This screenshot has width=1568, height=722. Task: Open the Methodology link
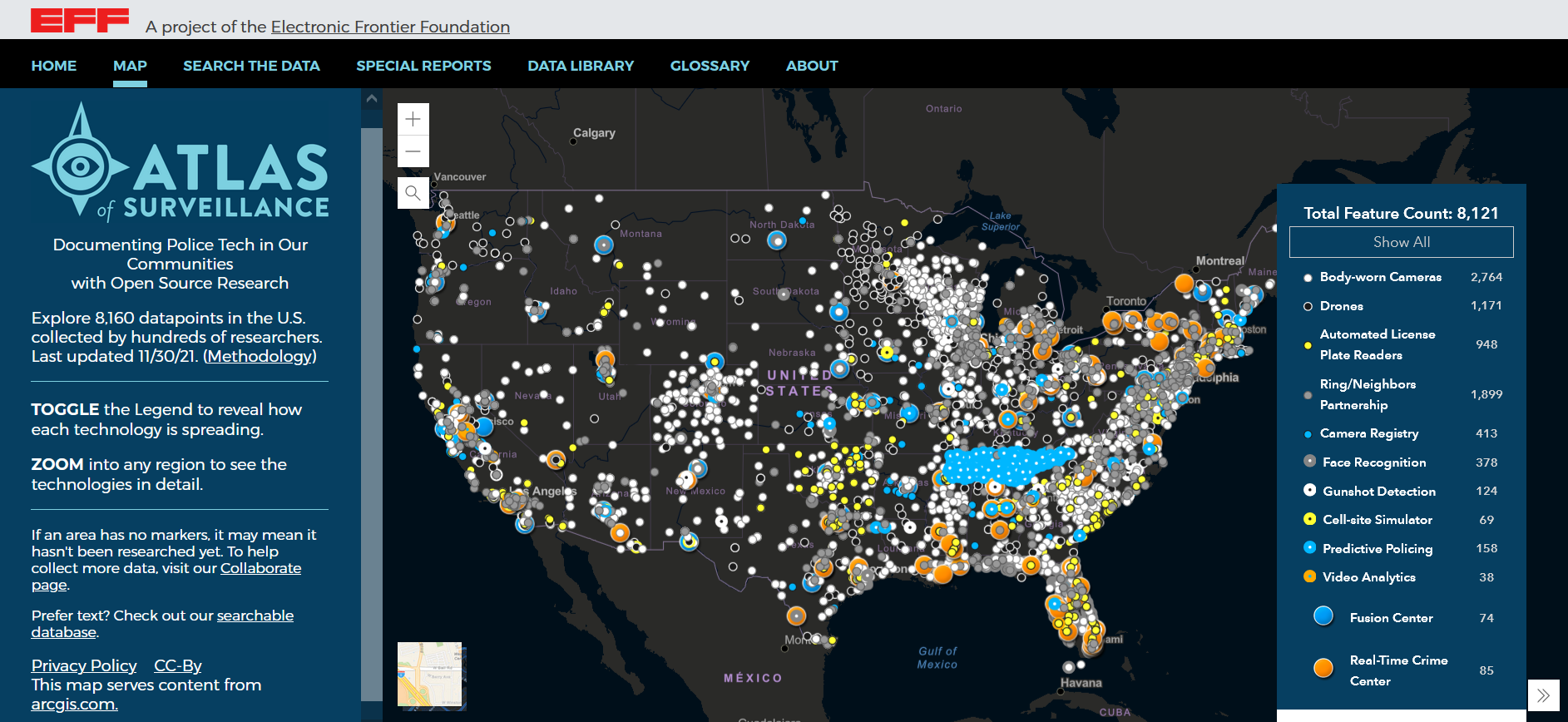(260, 357)
